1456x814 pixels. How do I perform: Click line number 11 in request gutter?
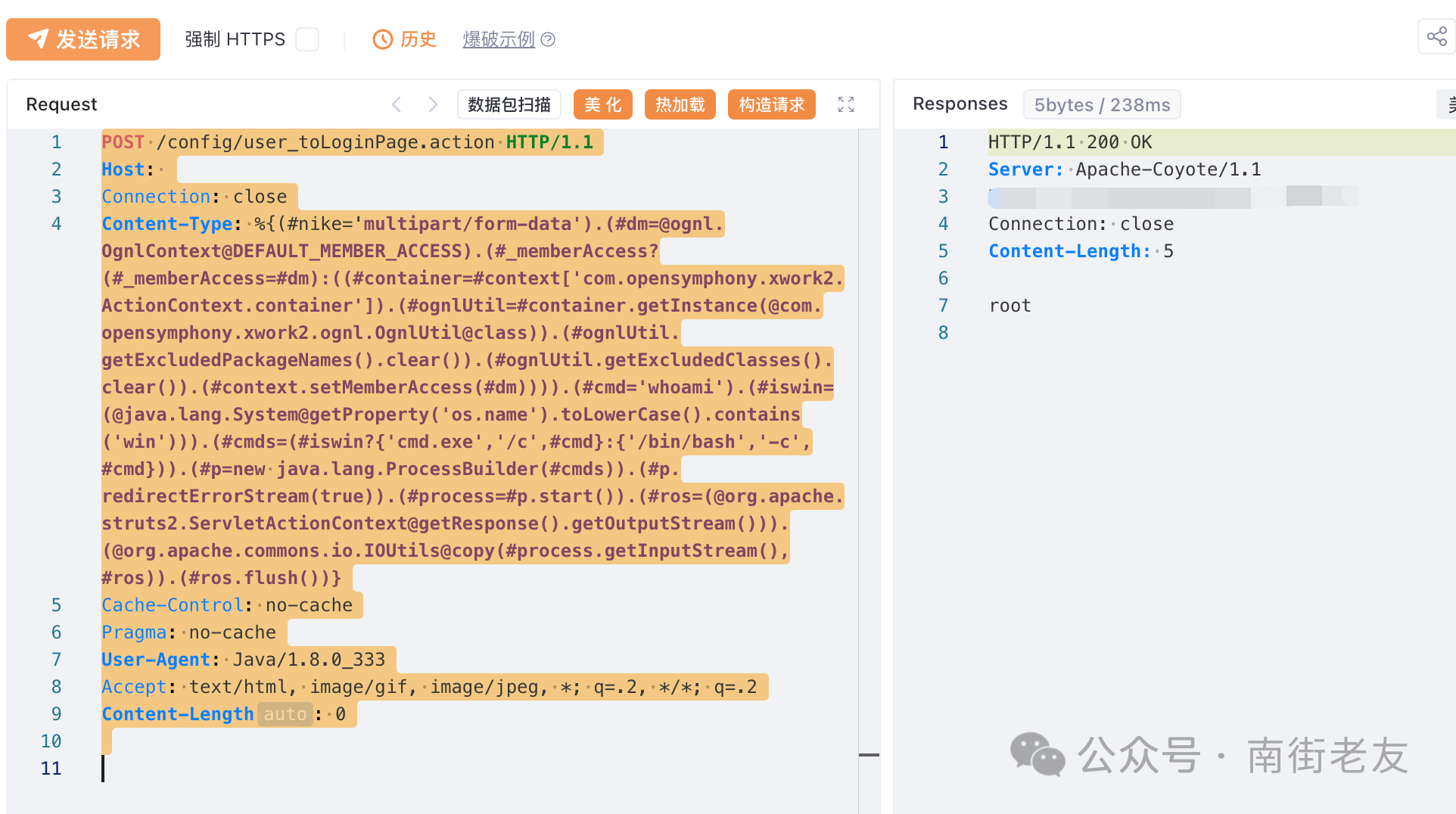pyautogui.click(x=51, y=769)
